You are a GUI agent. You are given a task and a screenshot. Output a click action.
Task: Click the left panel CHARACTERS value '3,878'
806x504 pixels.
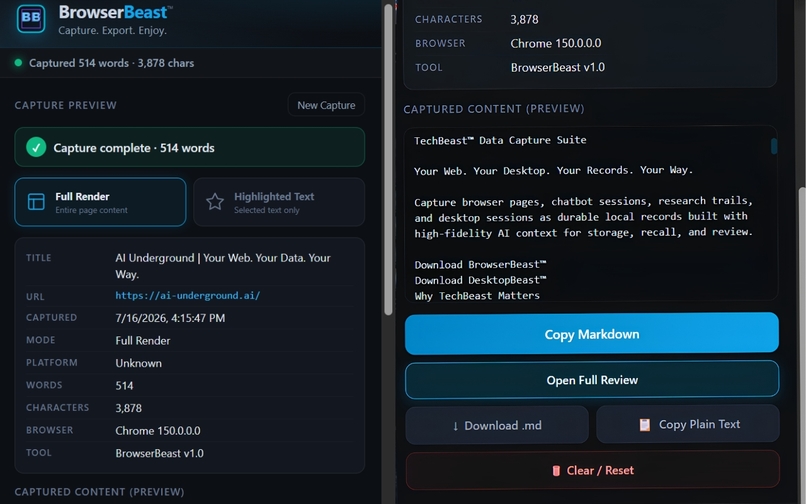point(129,408)
